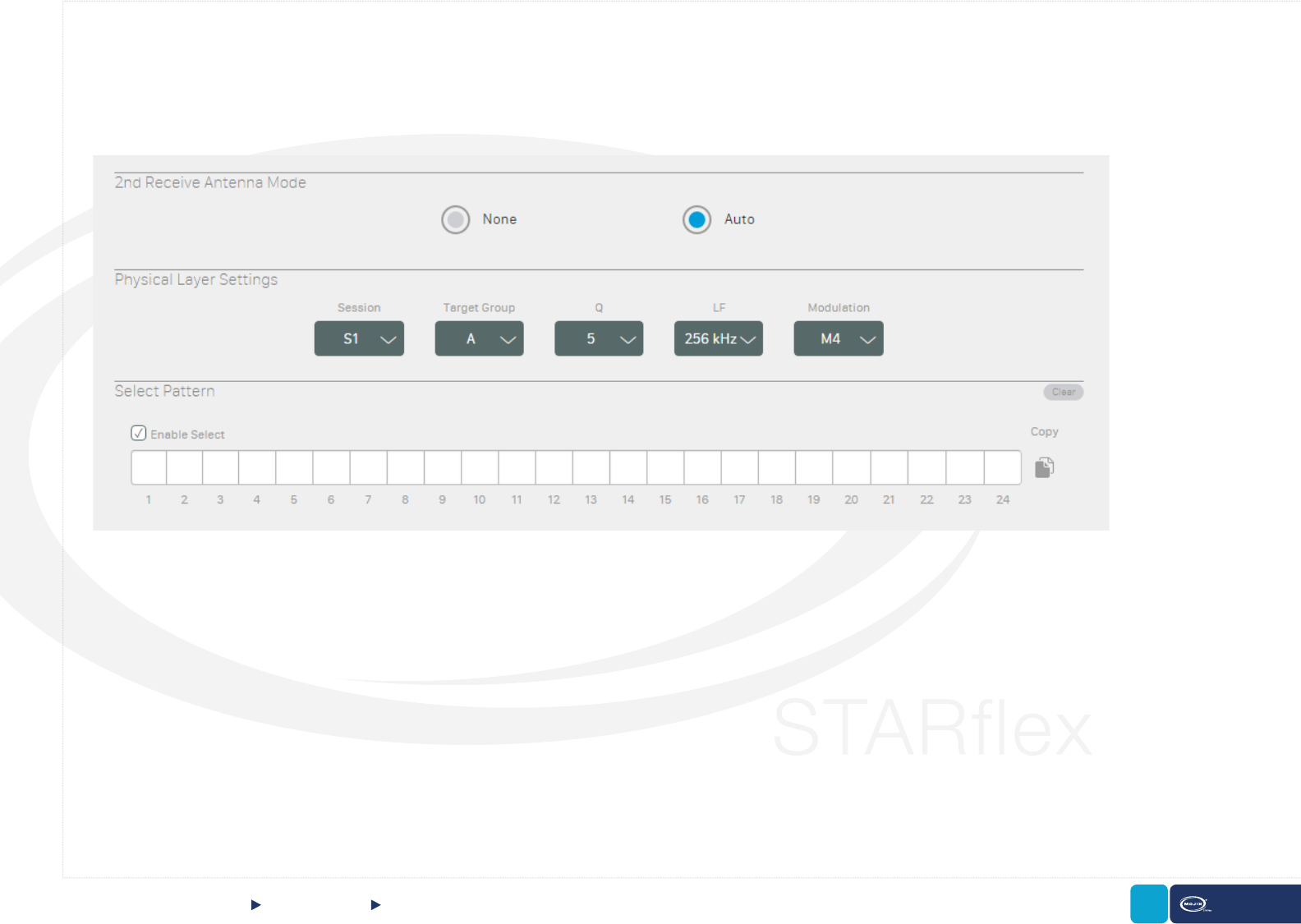Click pattern box number 20

point(852,467)
